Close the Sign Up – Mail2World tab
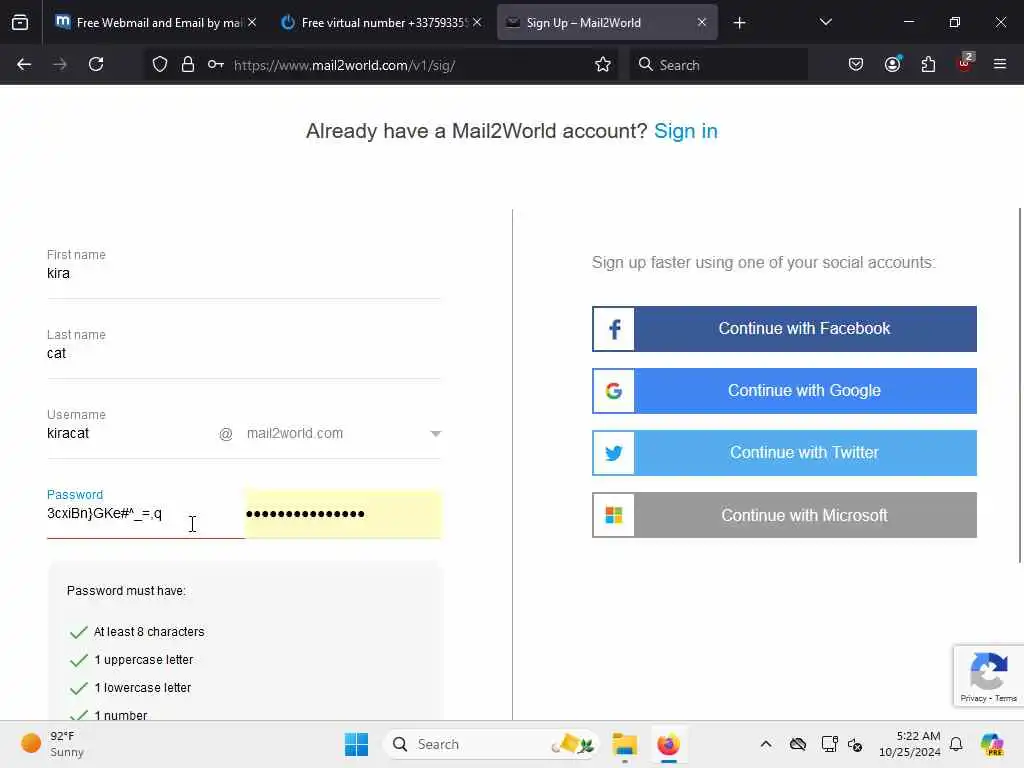Image resolution: width=1024 pixels, height=768 pixels. point(702,22)
